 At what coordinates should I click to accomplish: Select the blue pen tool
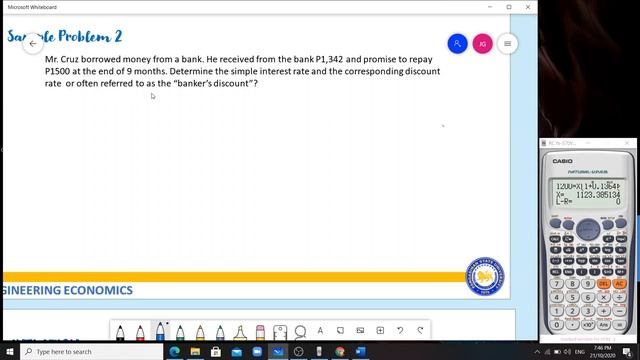pyautogui.click(x=160, y=331)
